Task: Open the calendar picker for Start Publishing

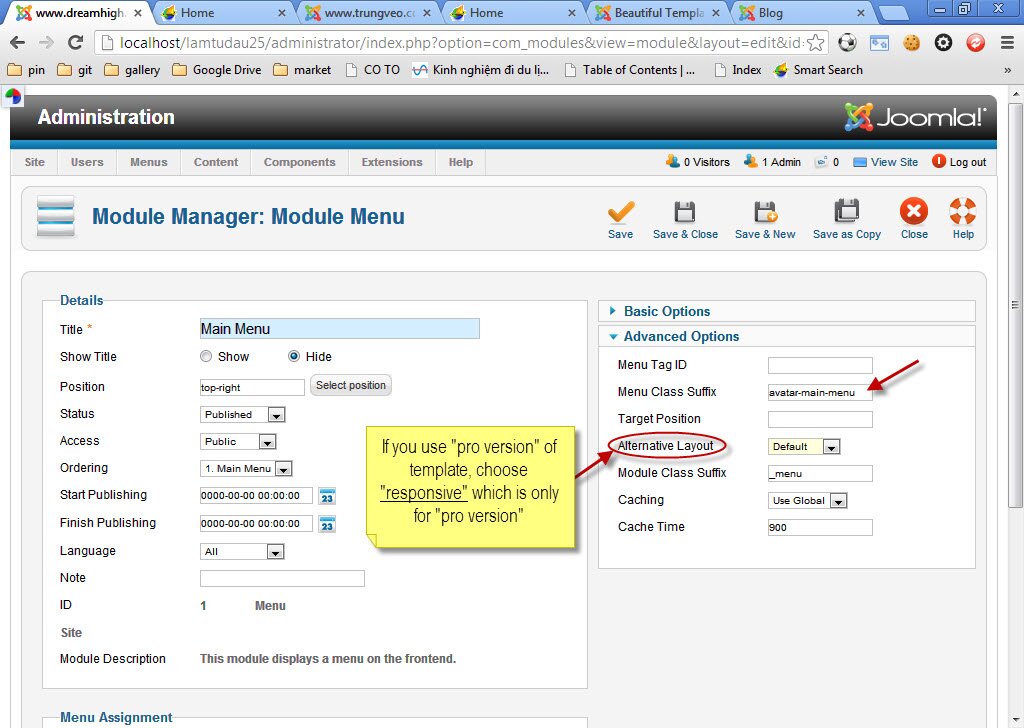Action: [329, 495]
